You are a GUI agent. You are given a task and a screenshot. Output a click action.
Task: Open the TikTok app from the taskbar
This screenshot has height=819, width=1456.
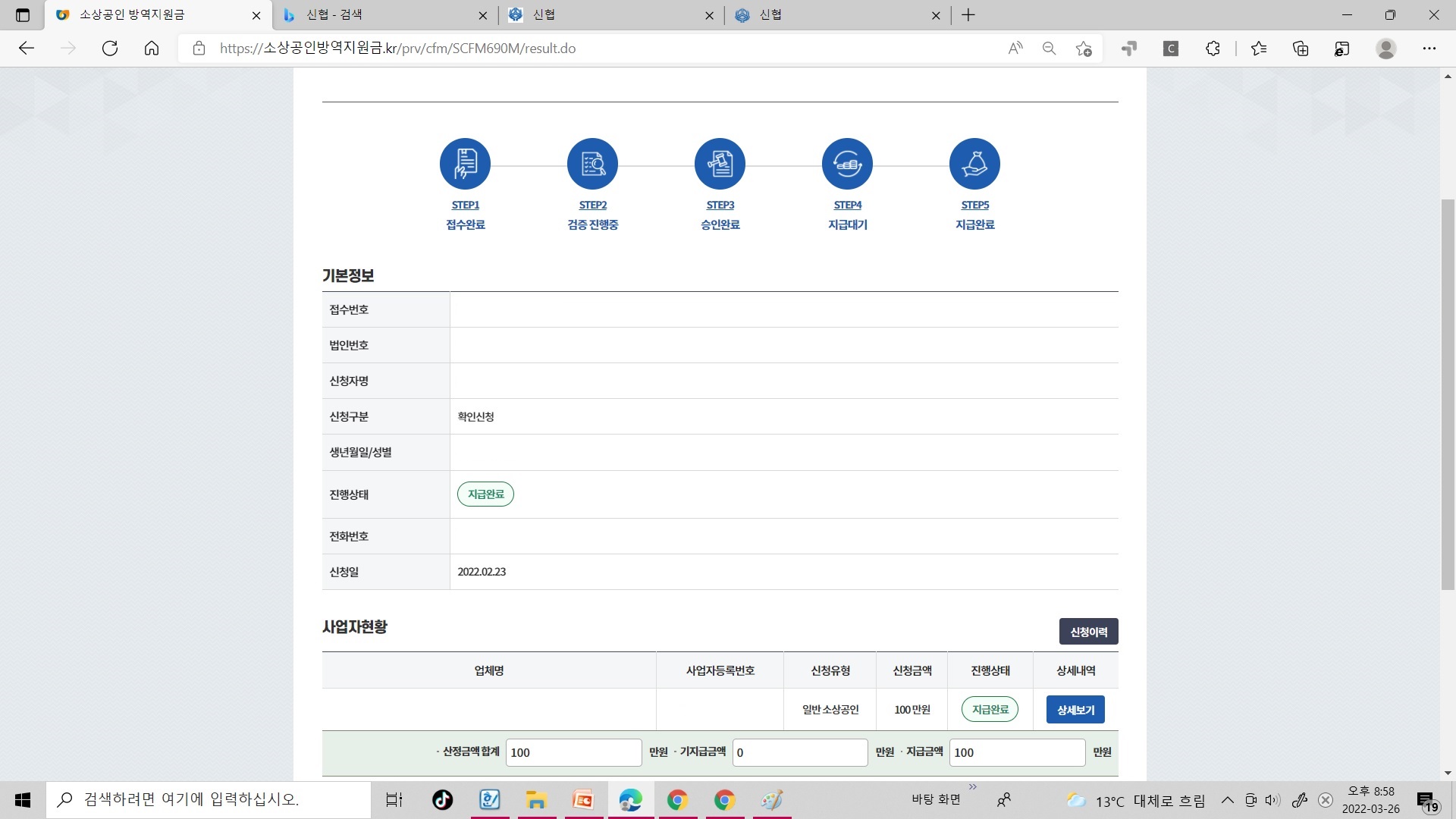pos(442,799)
